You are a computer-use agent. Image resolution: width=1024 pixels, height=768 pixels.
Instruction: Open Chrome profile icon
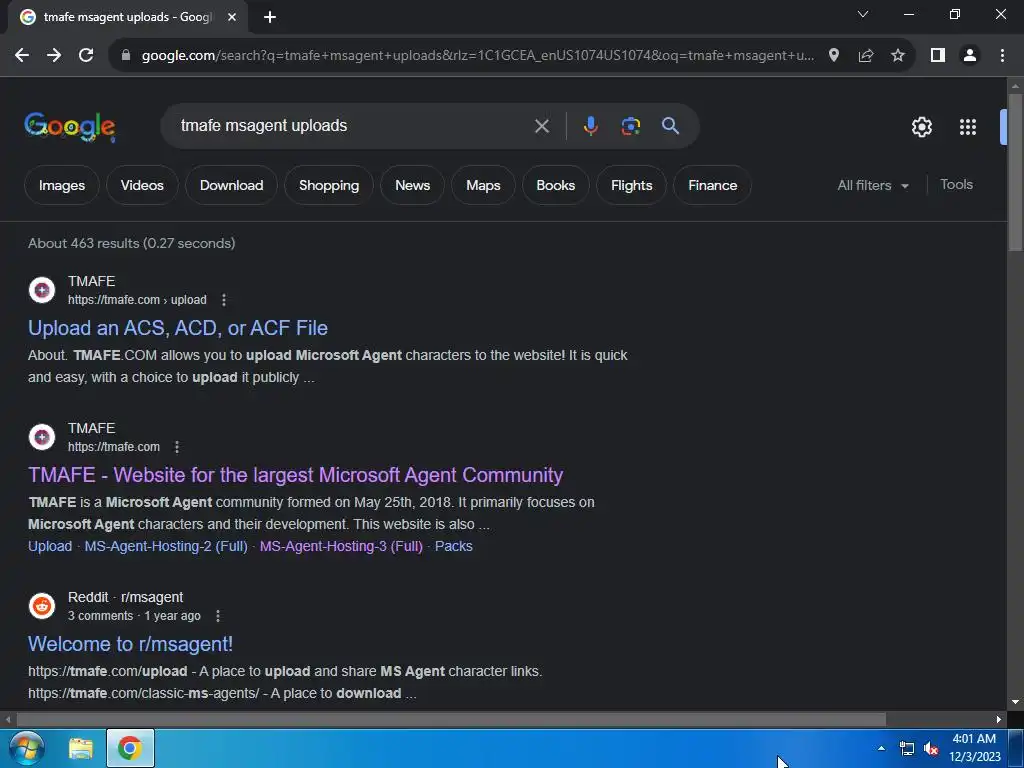tap(970, 56)
